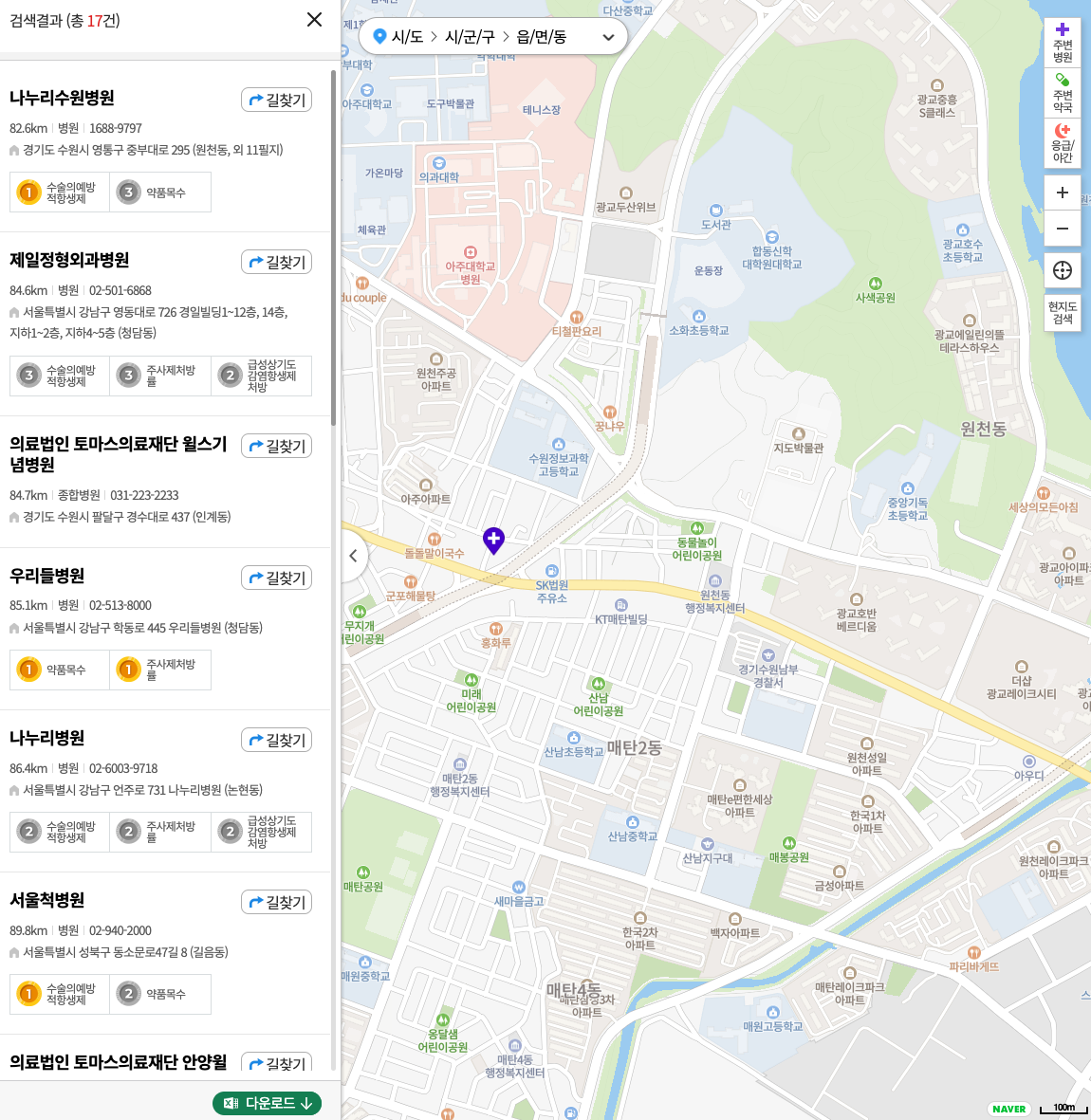The height and width of the screenshot is (1120, 1091).
Task: Show emergency/night care (응급/야간)
Action: [1063, 143]
